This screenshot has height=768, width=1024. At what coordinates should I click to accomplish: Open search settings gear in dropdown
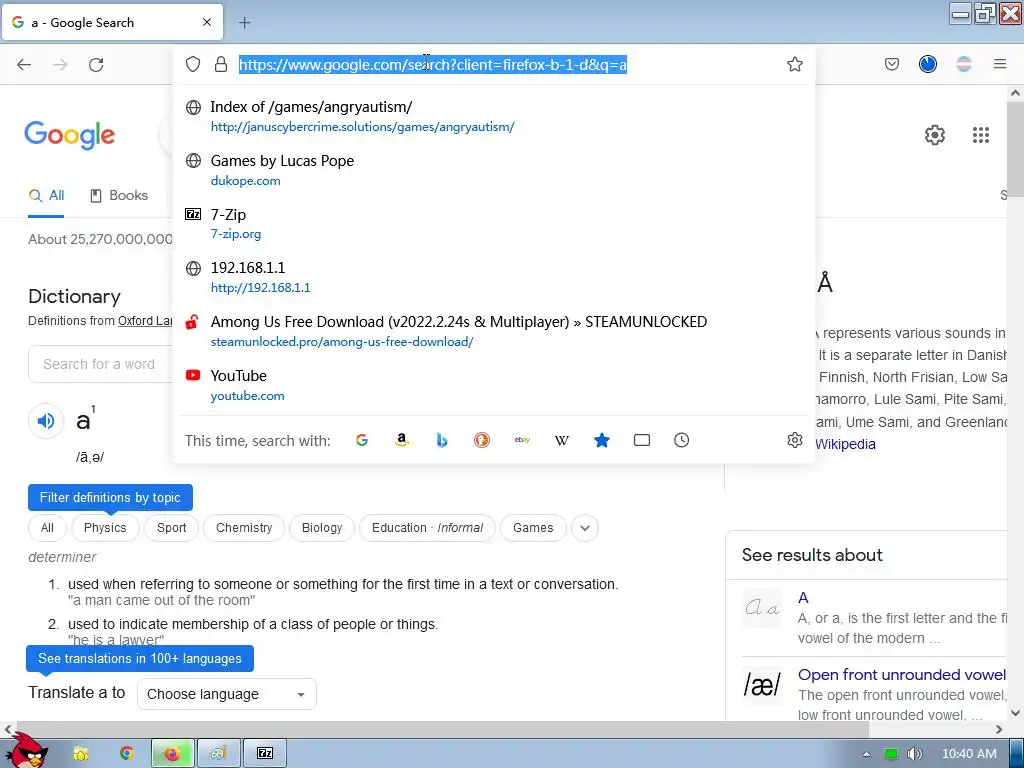click(x=795, y=440)
